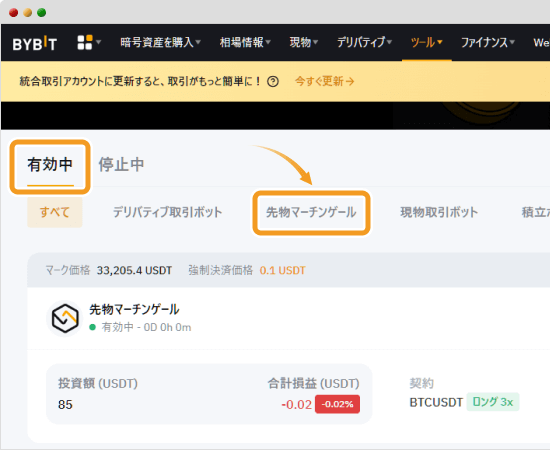Image resolution: width=550 pixels, height=450 pixels.
Task: Select the 現物取引ボット filter
Action: point(439,212)
